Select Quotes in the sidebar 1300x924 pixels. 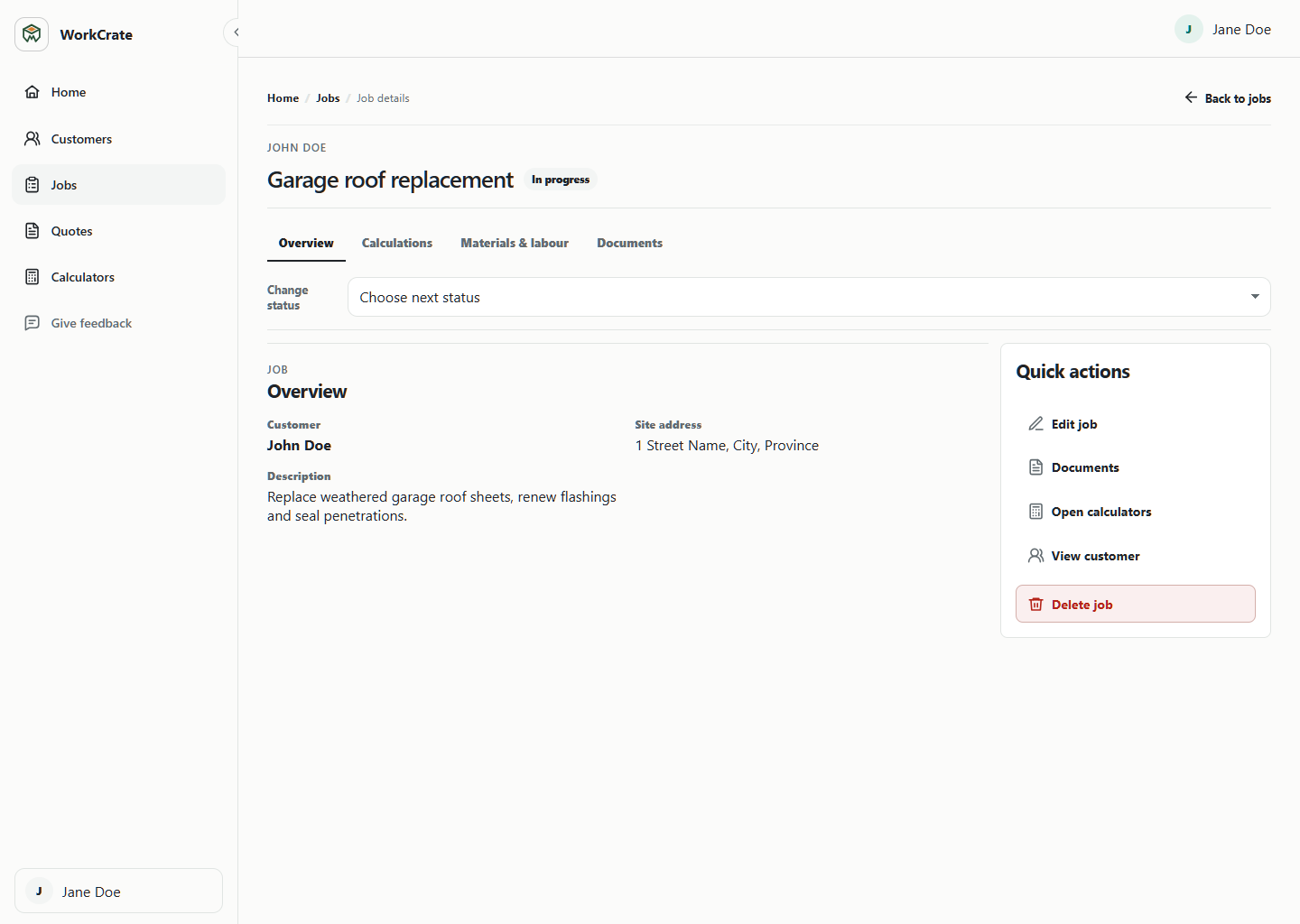click(118, 231)
